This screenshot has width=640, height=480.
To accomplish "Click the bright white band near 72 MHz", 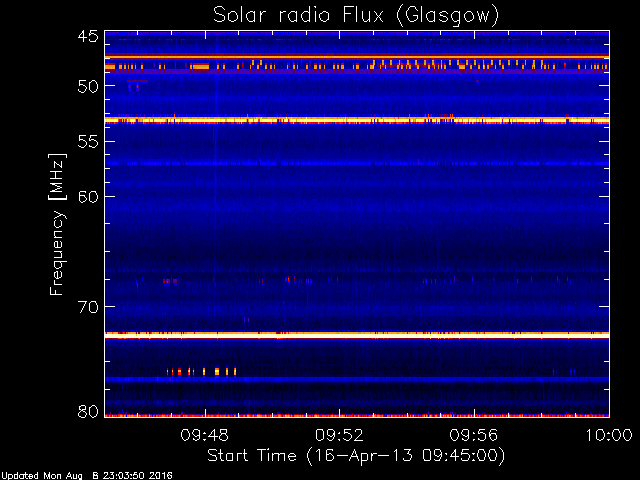I will (x=357, y=335).
